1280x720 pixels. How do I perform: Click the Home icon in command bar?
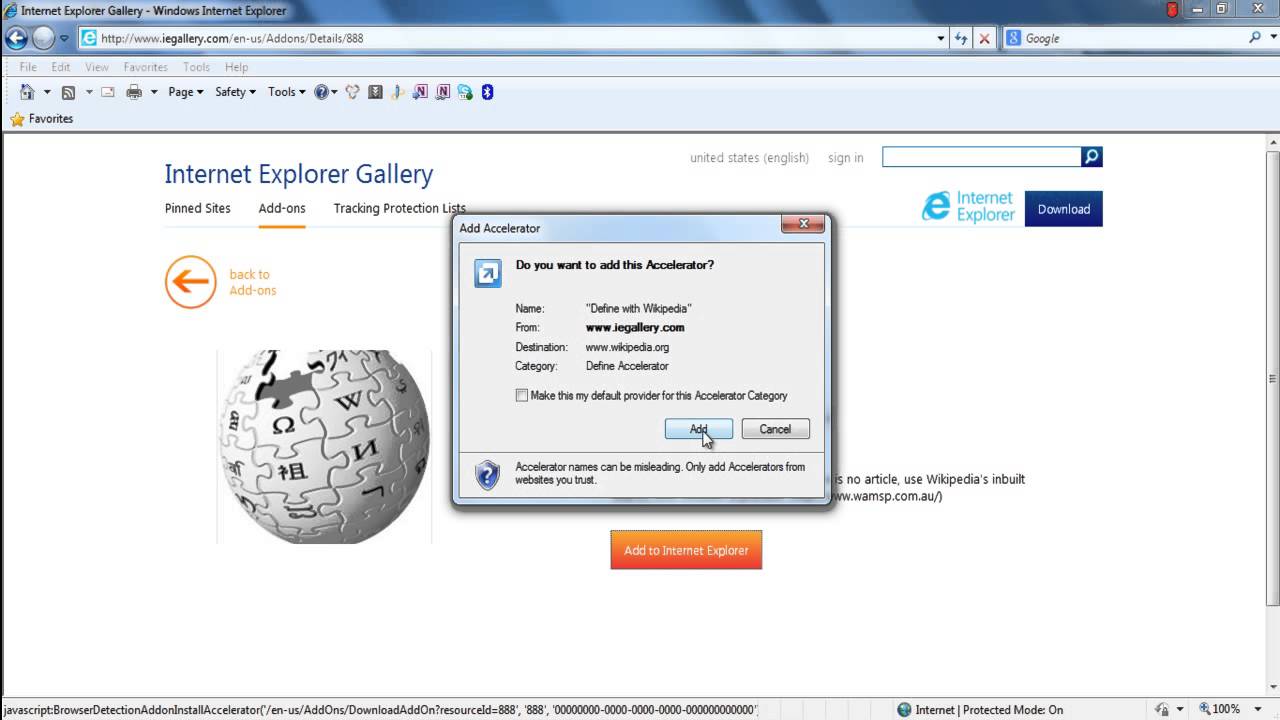pyautogui.click(x=27, y=92)
